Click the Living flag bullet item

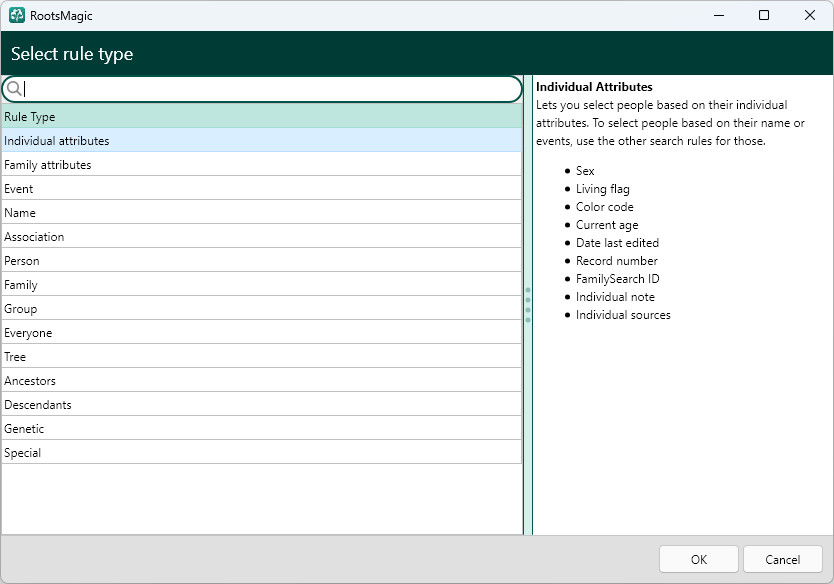pyautogui.click(x=603, y=189)
